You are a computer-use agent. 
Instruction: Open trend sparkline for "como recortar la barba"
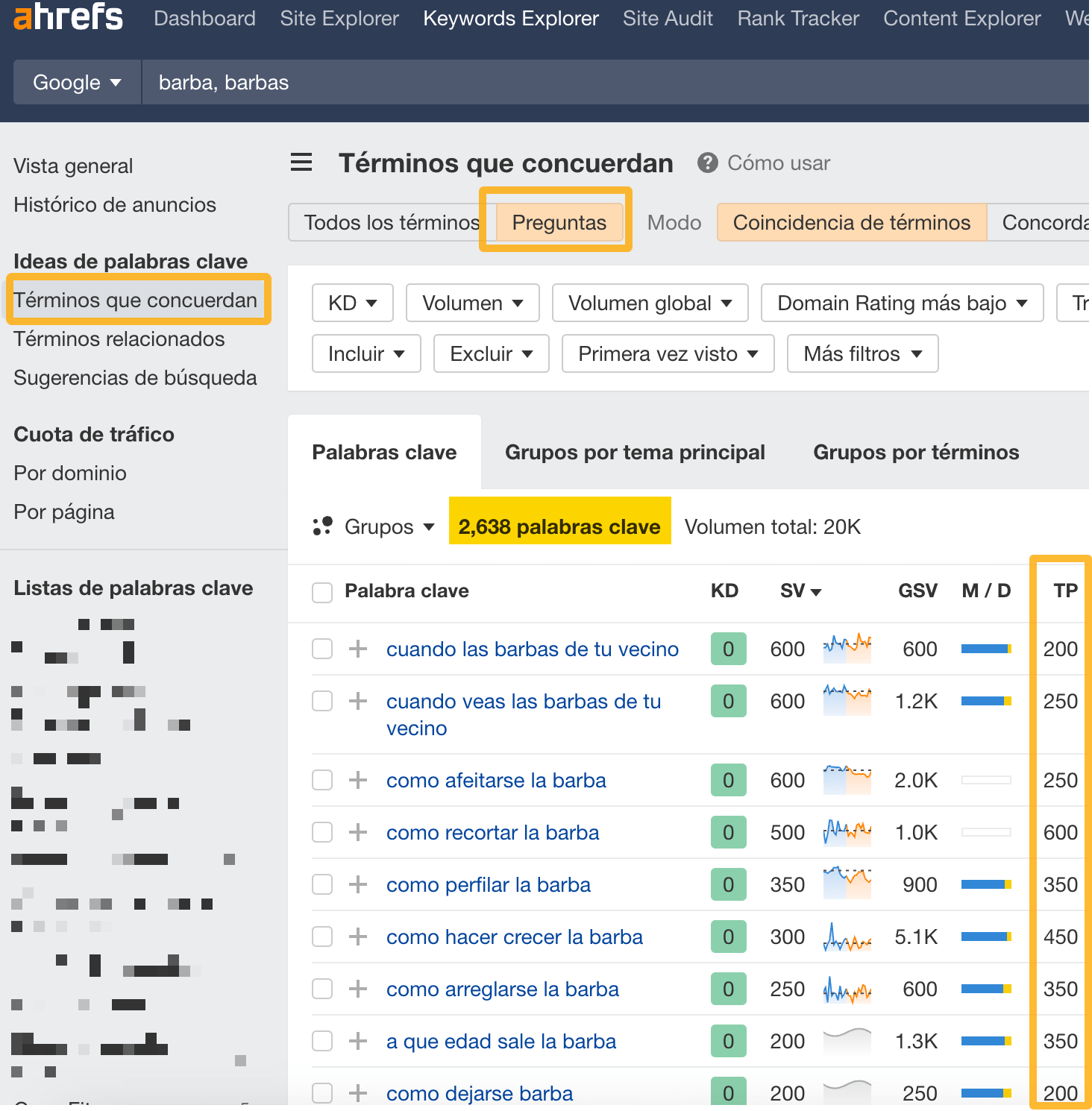(x=847, y=832)
